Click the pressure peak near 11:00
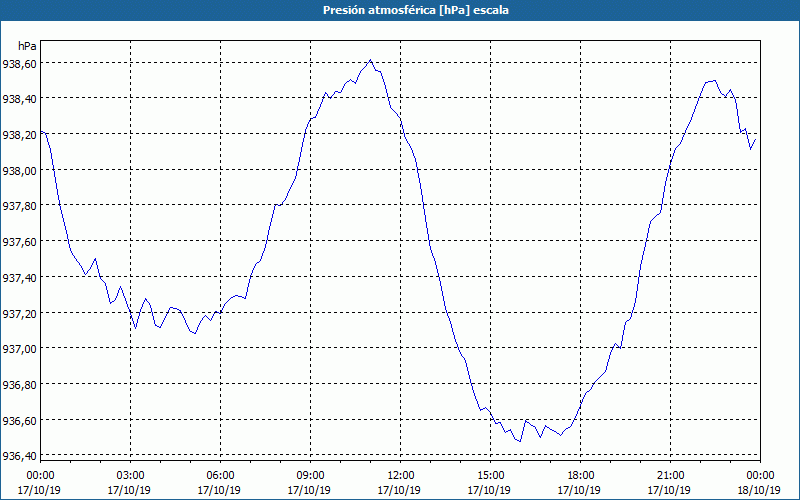This screenshot has width=800, height=500. [371, 60]
